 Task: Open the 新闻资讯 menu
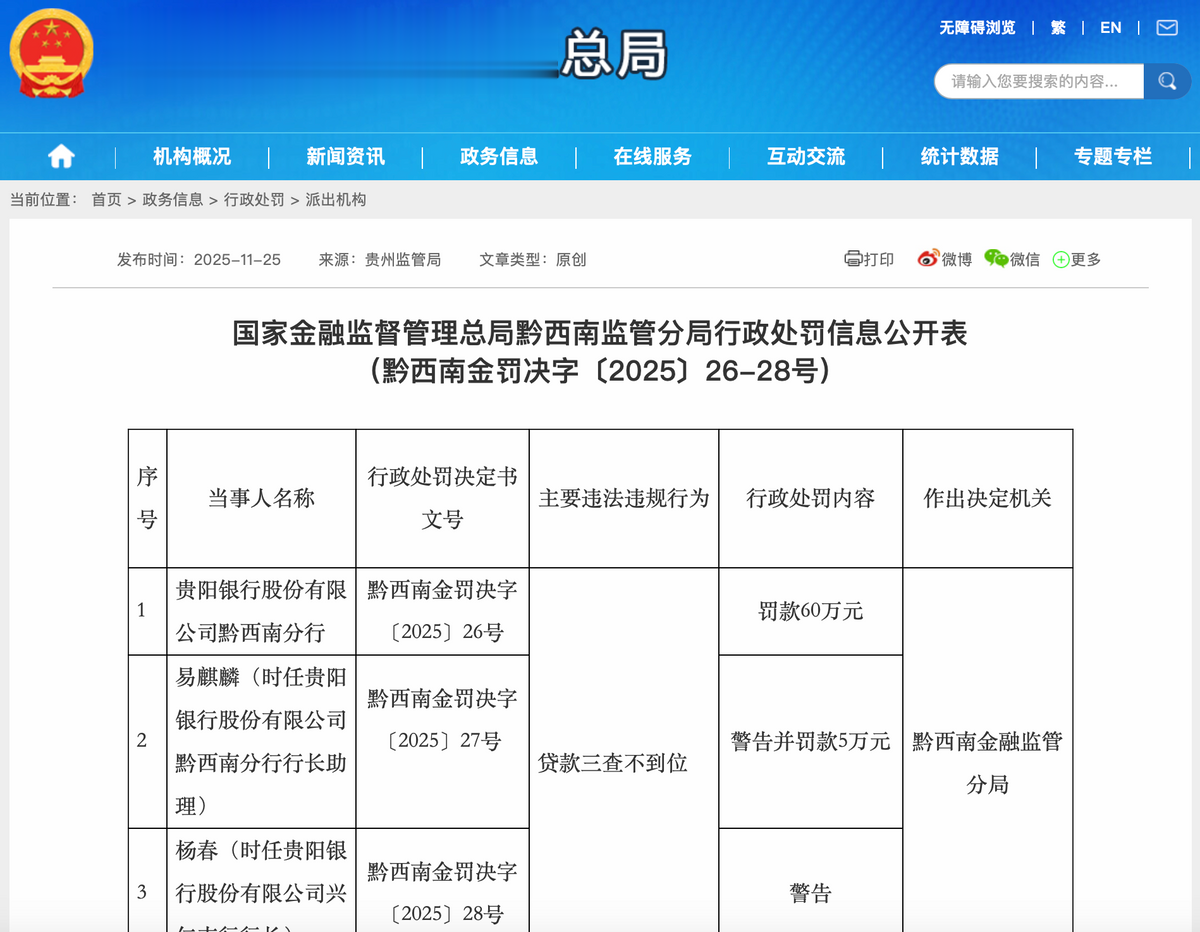[x=345, y=156]
